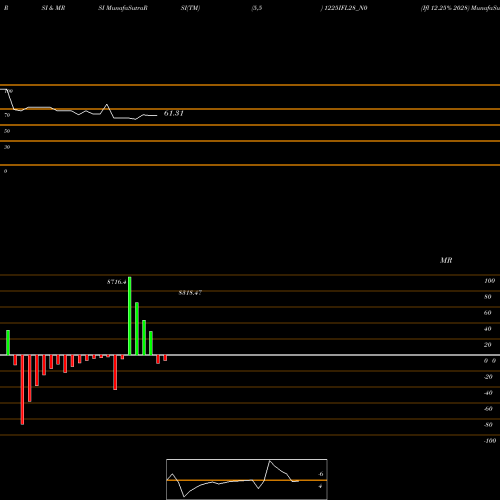Click the -80 label on MR axis
Image resolution: width=500 pixels, height=500 pixels.
point(488,425)
